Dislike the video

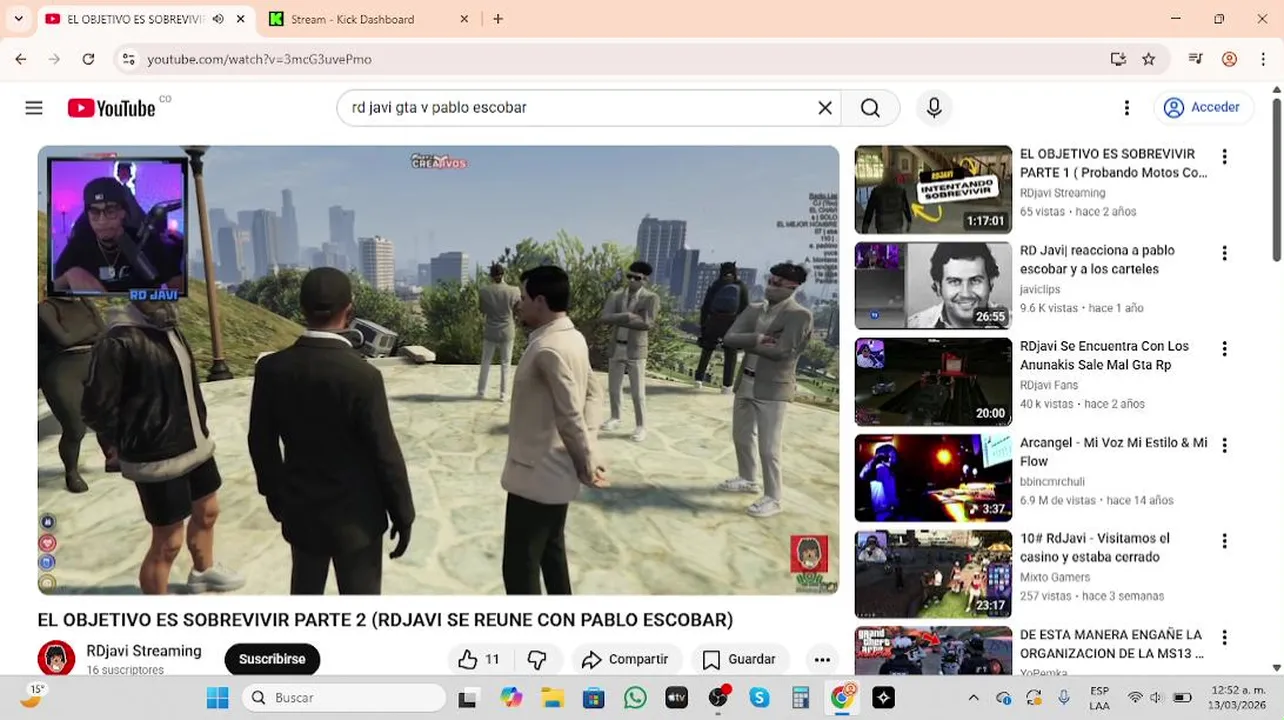pyautogui.click(x=537, y=659)
